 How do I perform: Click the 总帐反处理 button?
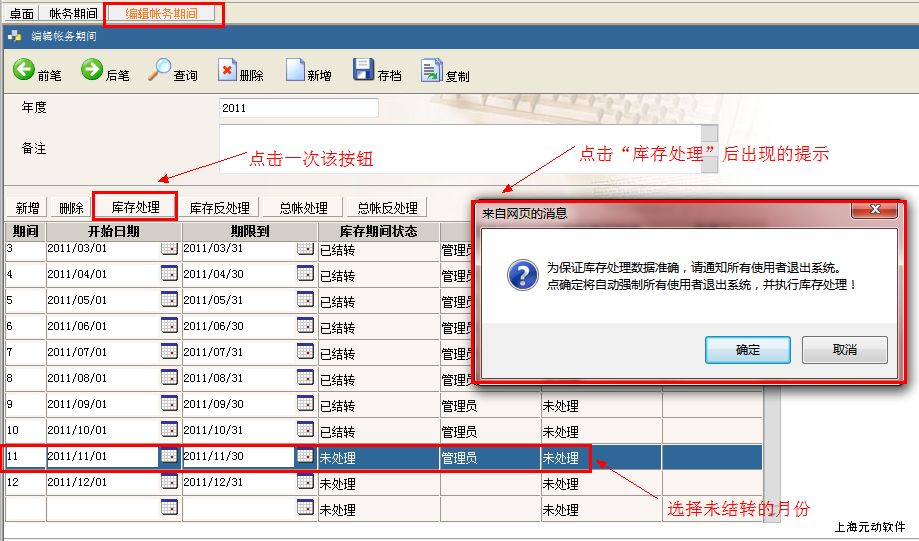[387, 208]
